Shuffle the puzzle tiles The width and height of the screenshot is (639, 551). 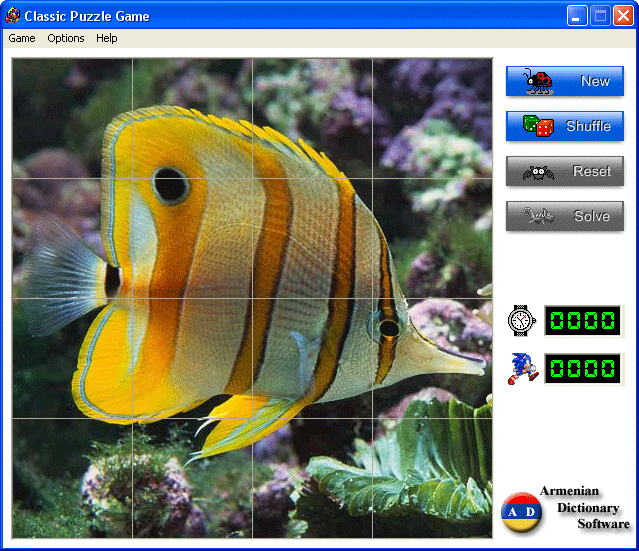coord(564,126)
